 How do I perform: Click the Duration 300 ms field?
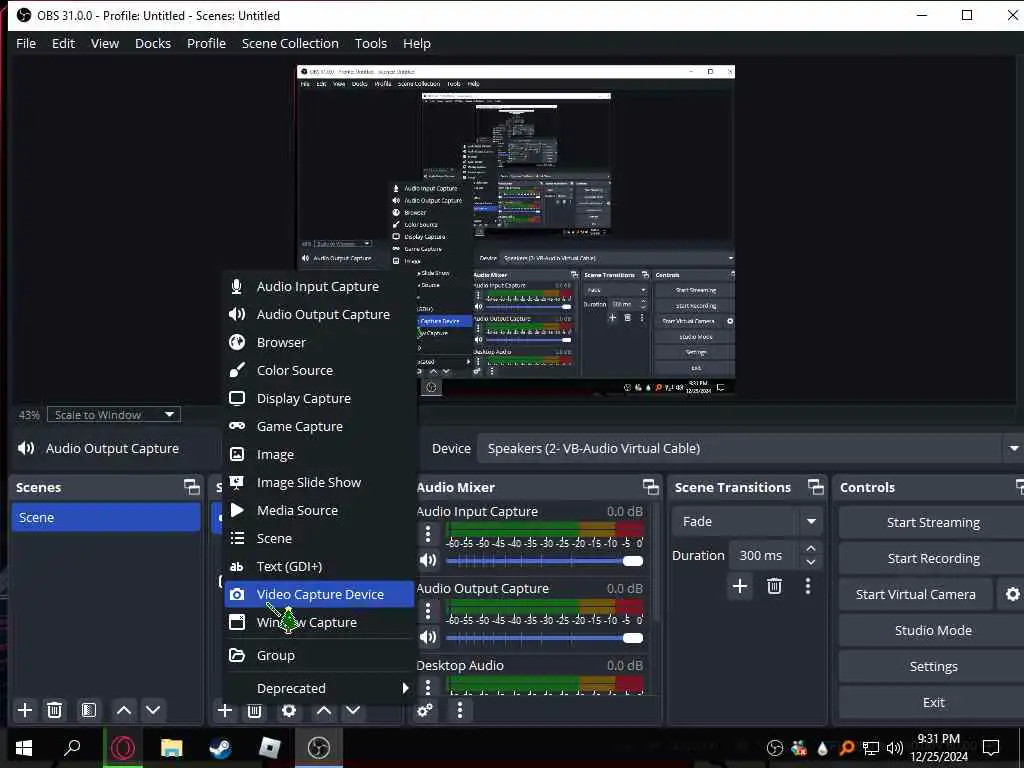(x=764, y=556)
